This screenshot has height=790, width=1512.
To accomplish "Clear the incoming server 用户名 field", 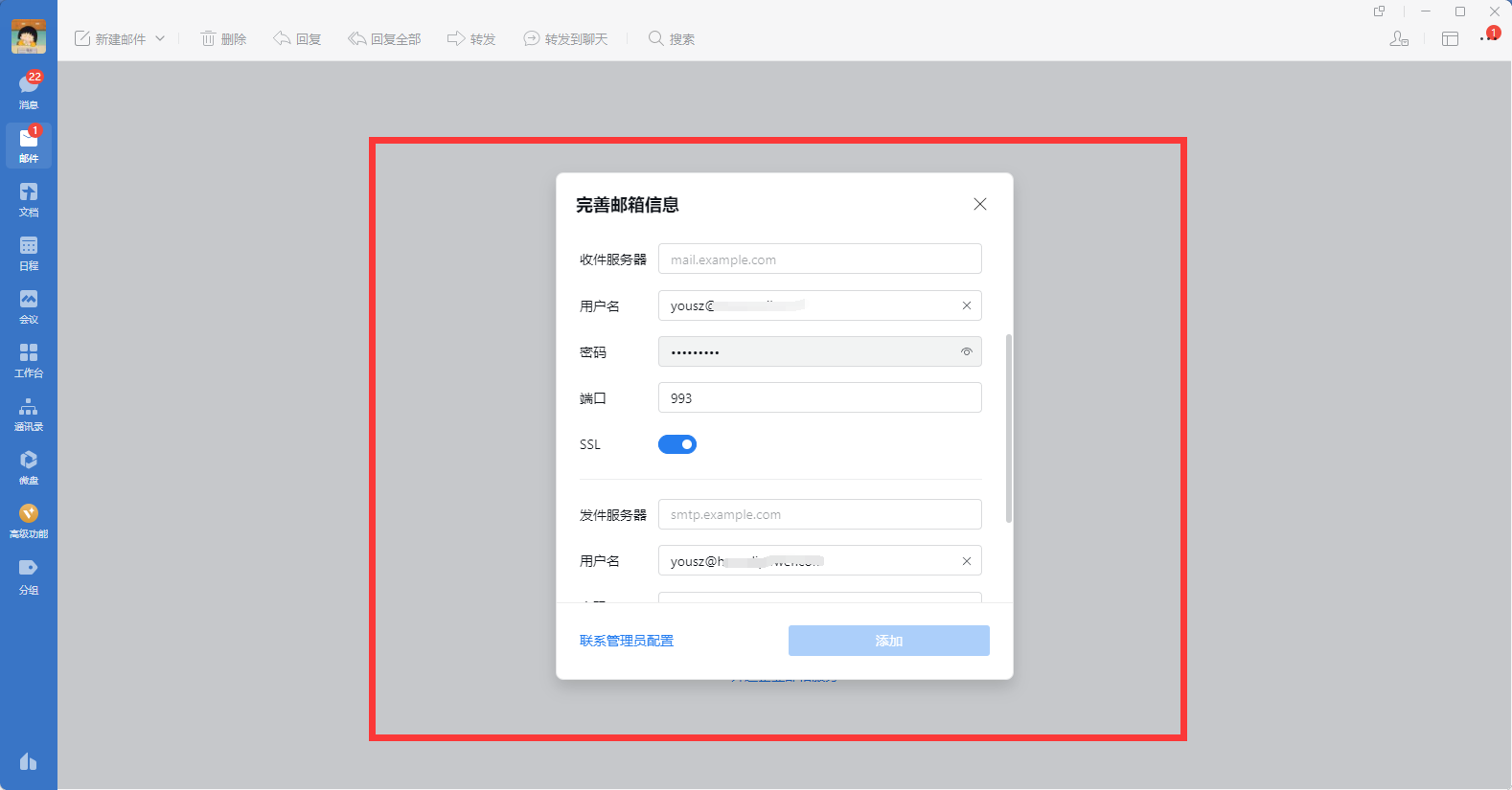I will (x=966, y=306).
